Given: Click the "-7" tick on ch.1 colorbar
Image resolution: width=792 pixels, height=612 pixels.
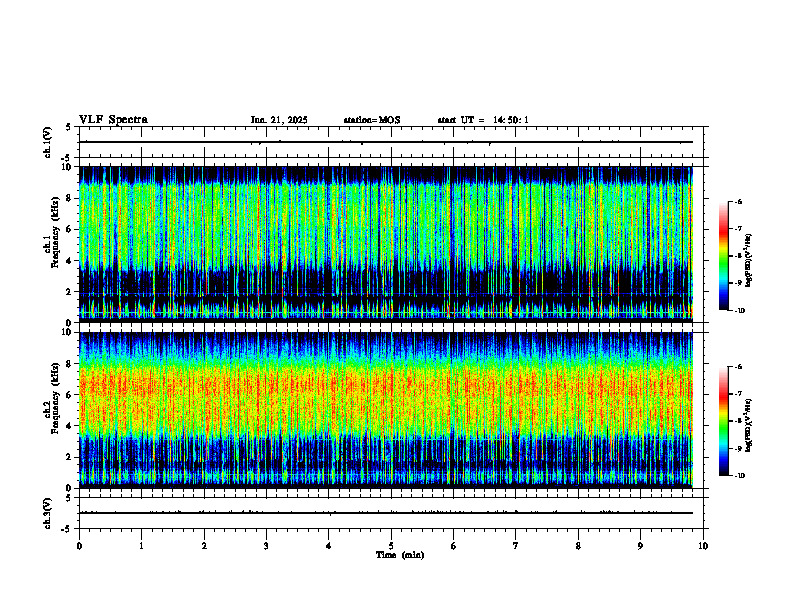Looking at the screenshot, I should [738, 229].
